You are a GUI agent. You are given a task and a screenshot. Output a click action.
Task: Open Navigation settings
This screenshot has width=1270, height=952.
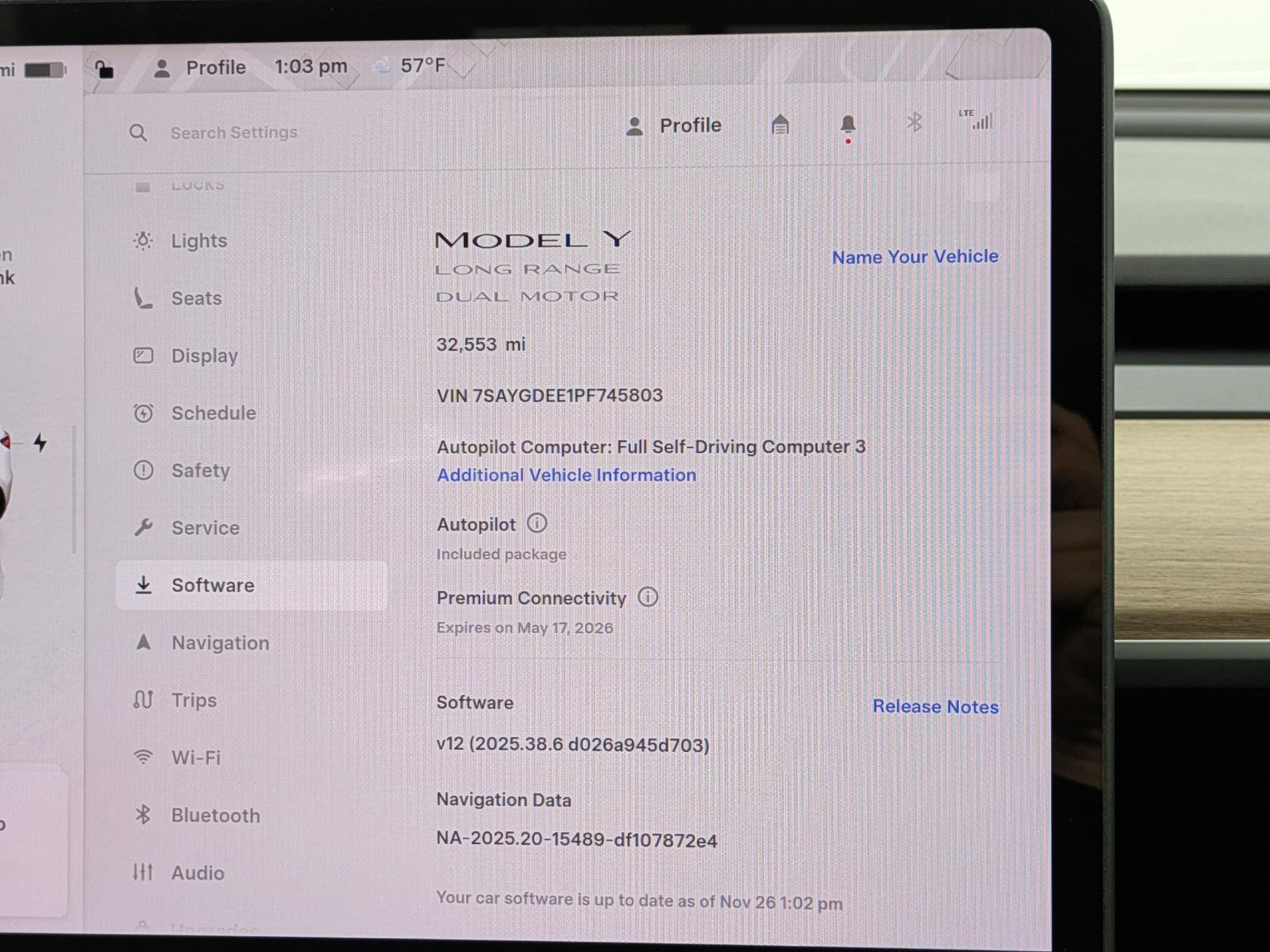220,643
